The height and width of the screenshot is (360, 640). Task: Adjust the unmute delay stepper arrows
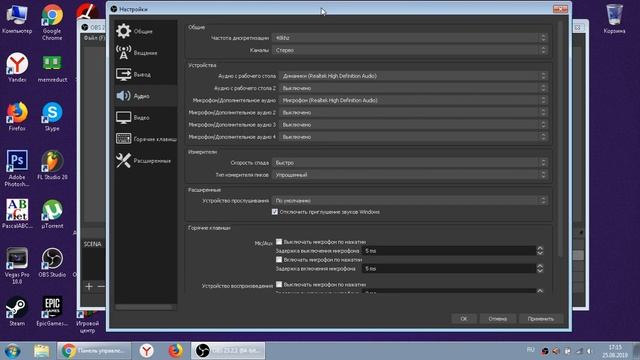[540, 269]
